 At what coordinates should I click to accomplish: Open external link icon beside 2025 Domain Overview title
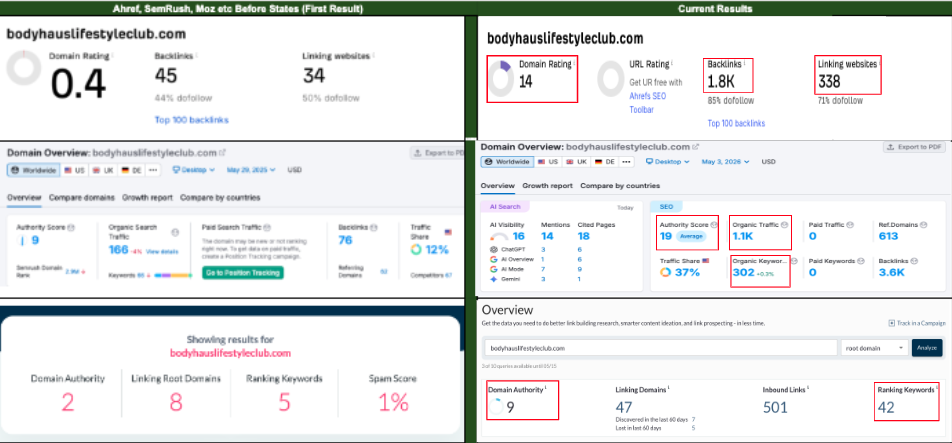coord(222,153)
